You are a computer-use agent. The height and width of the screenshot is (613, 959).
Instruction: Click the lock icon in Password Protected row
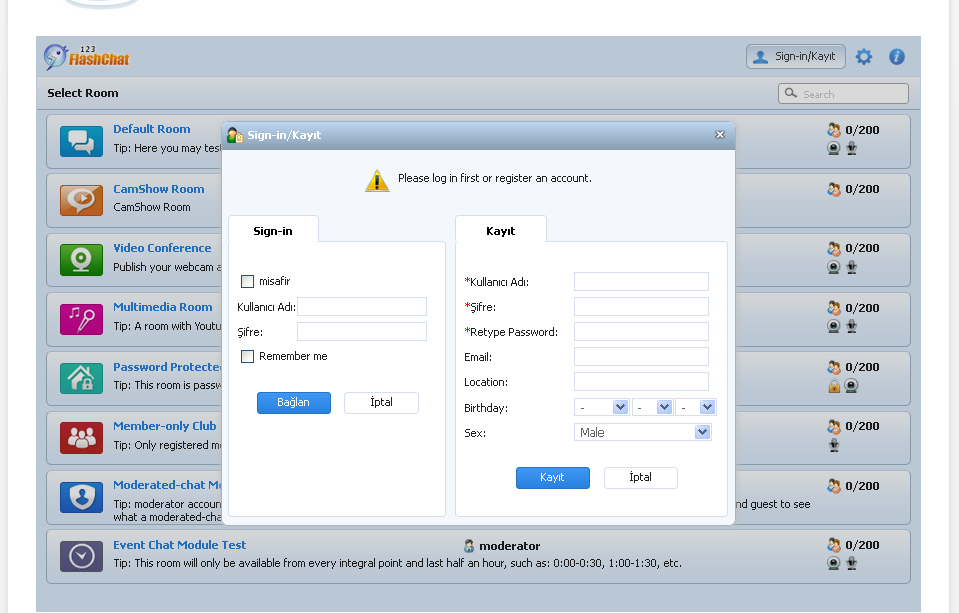click(x=834, y=386)
